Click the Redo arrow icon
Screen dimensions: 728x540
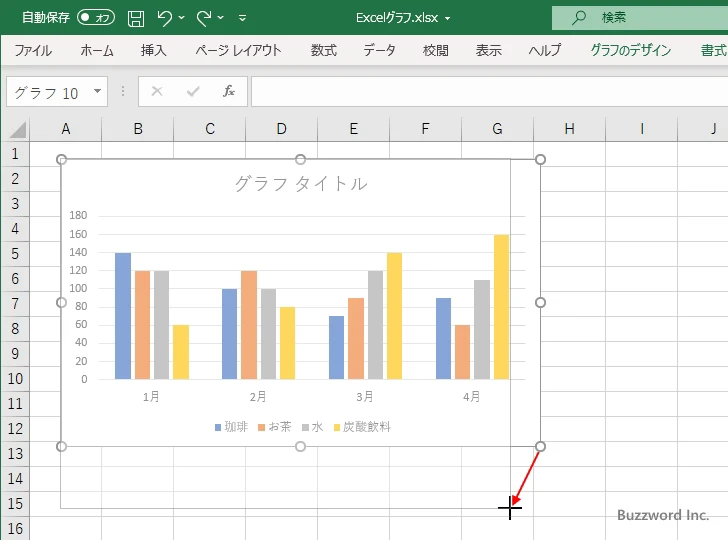(x=204, y=18)
